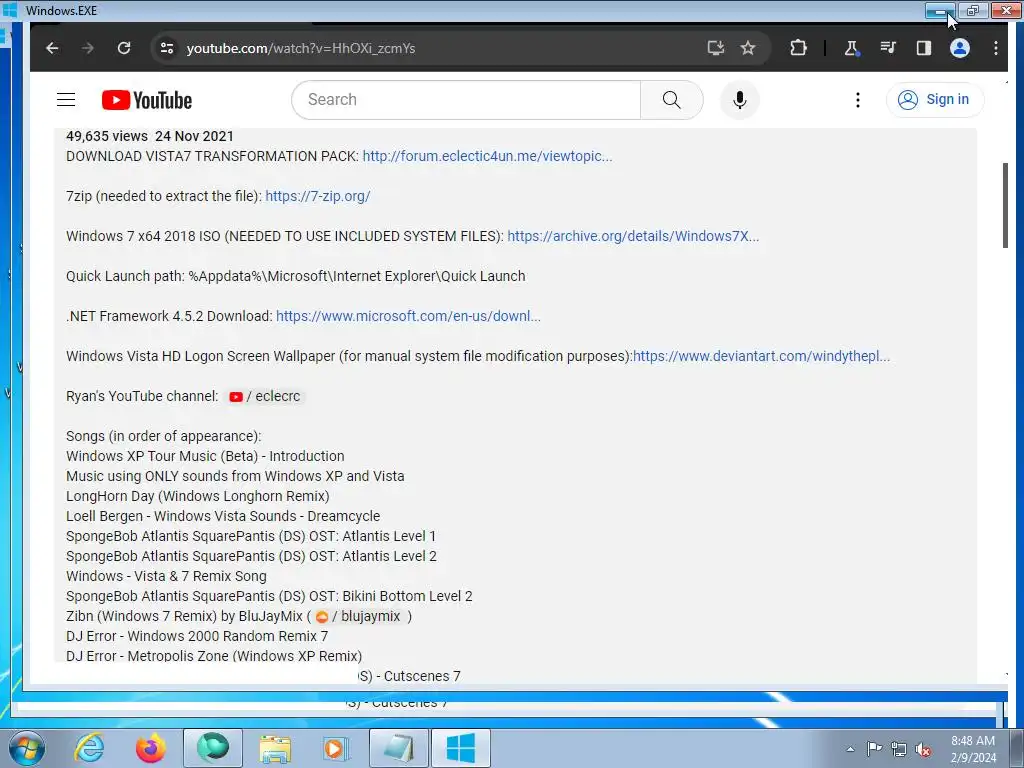Open the forum.eclectic4un.me transformation pack link
1024x768 pixels.
[x=487, y=156]
